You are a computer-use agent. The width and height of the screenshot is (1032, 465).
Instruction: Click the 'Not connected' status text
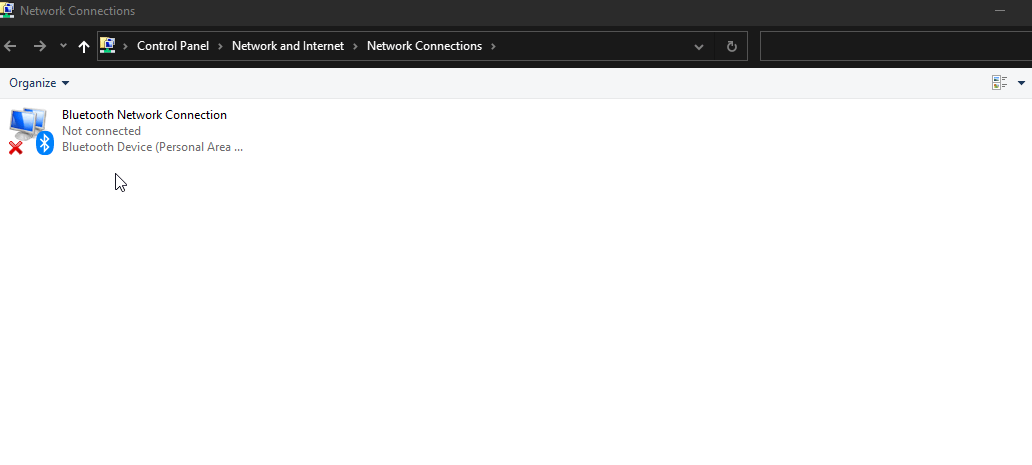101,131
